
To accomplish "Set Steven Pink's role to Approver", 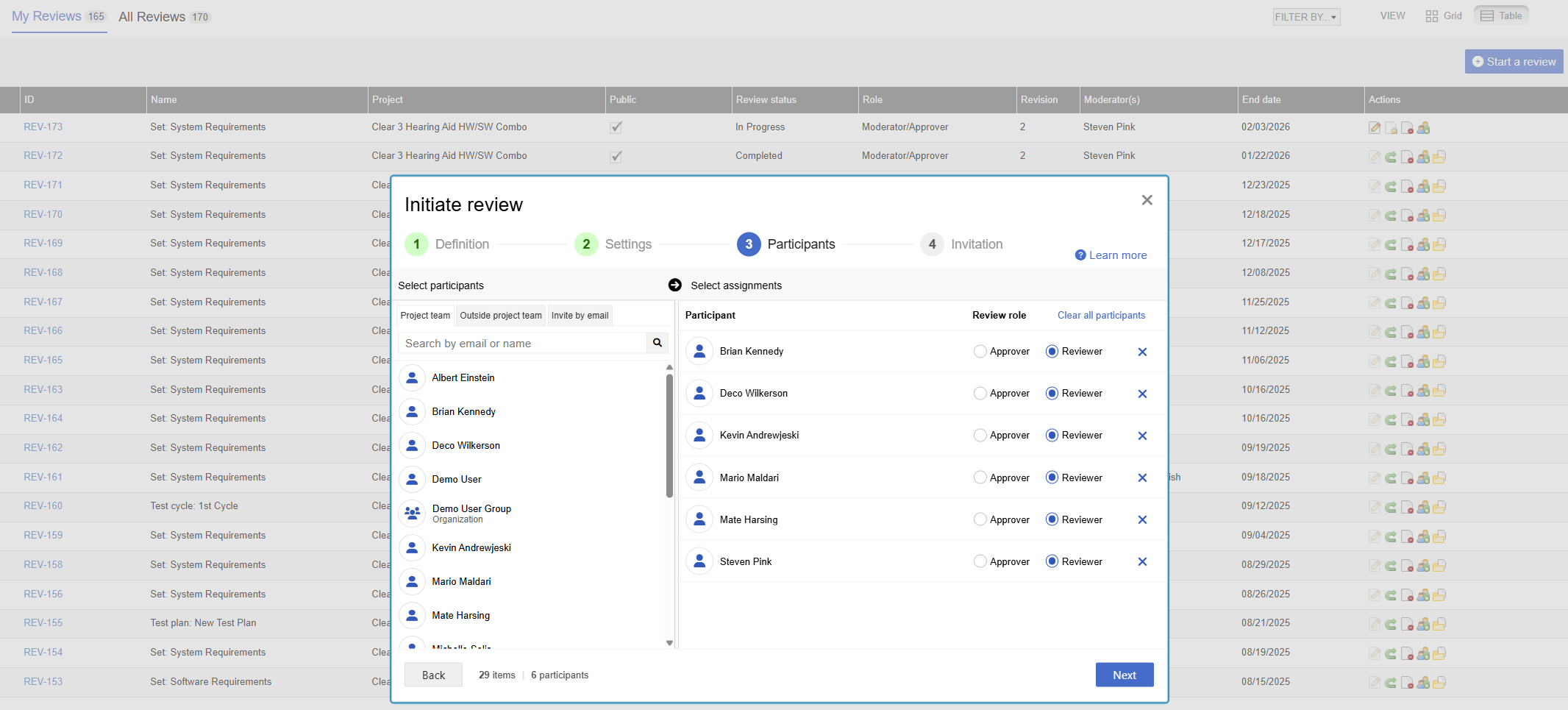I will [x=980, y=561].
